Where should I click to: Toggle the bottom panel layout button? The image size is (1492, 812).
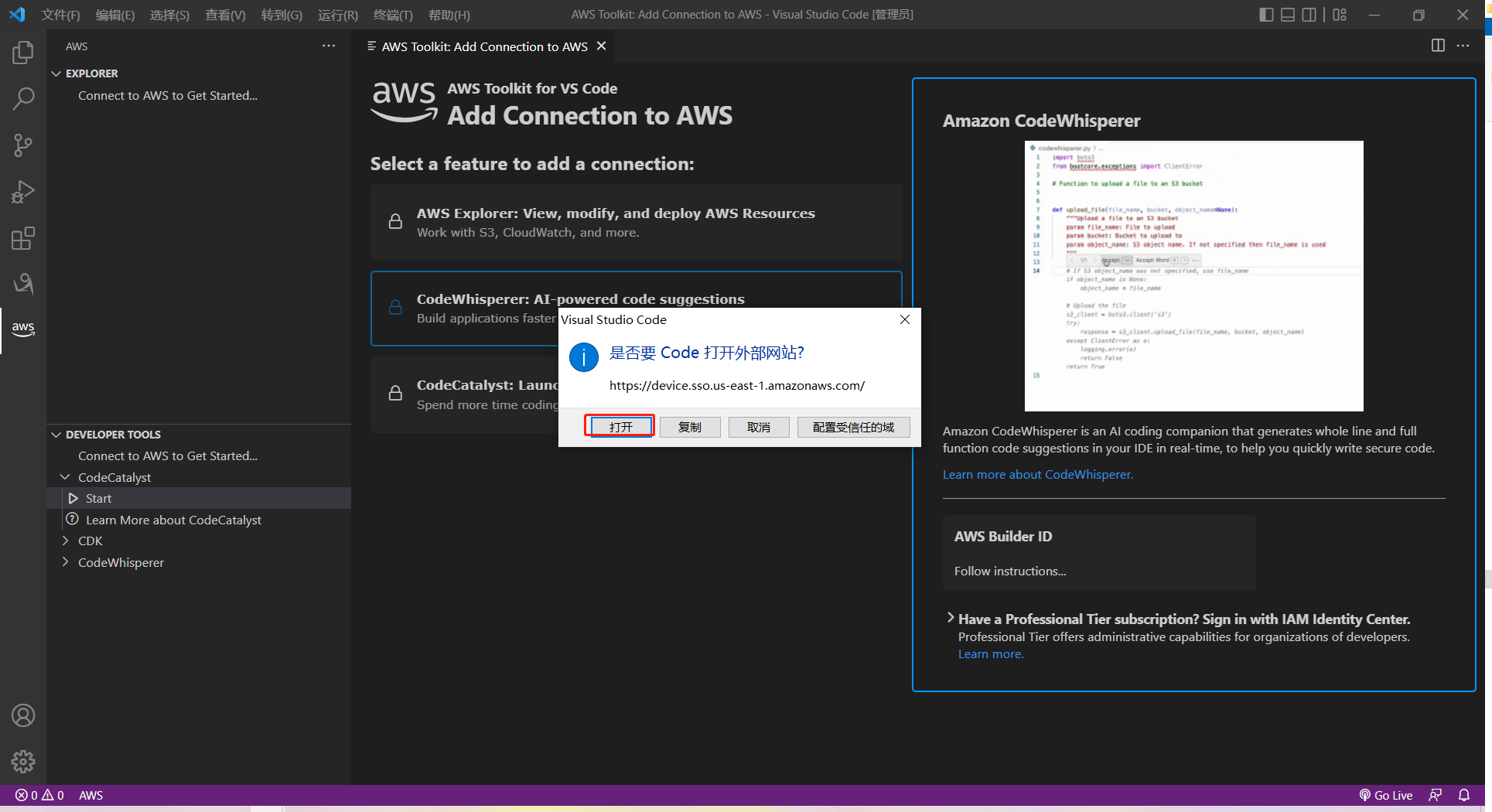pos(1288,15)
